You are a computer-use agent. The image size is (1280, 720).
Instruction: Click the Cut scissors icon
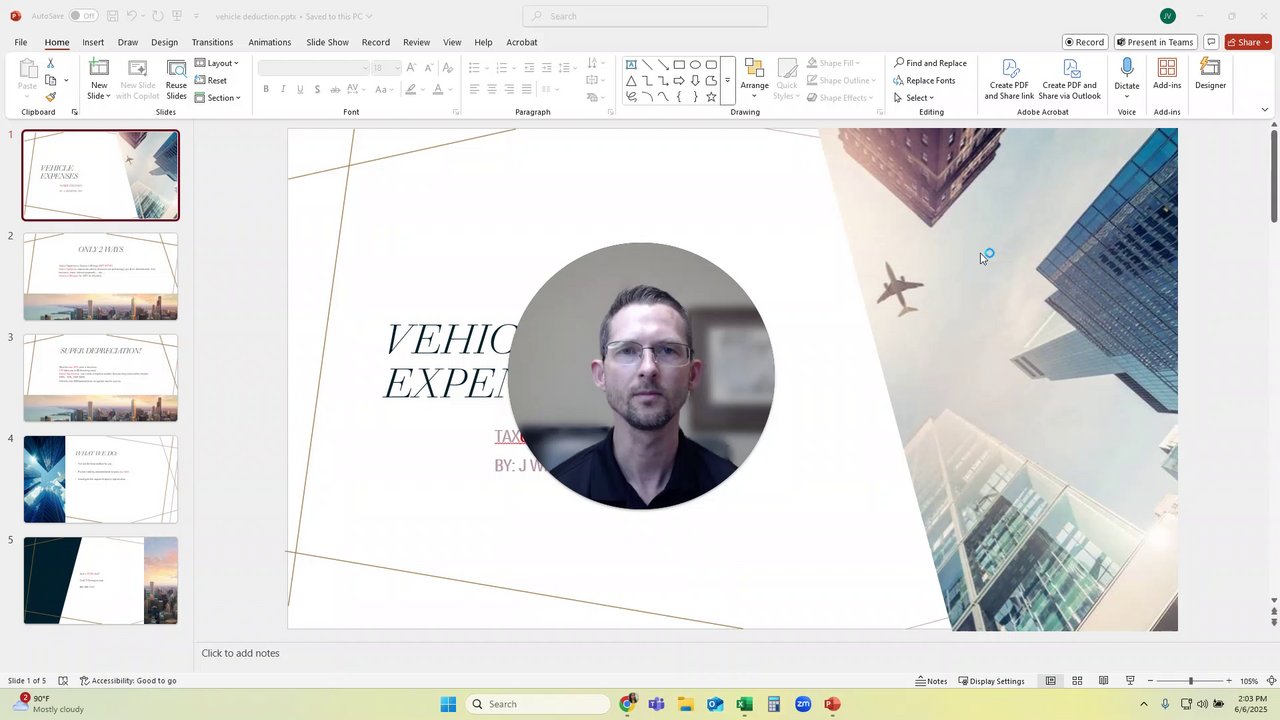click(50, 63)
